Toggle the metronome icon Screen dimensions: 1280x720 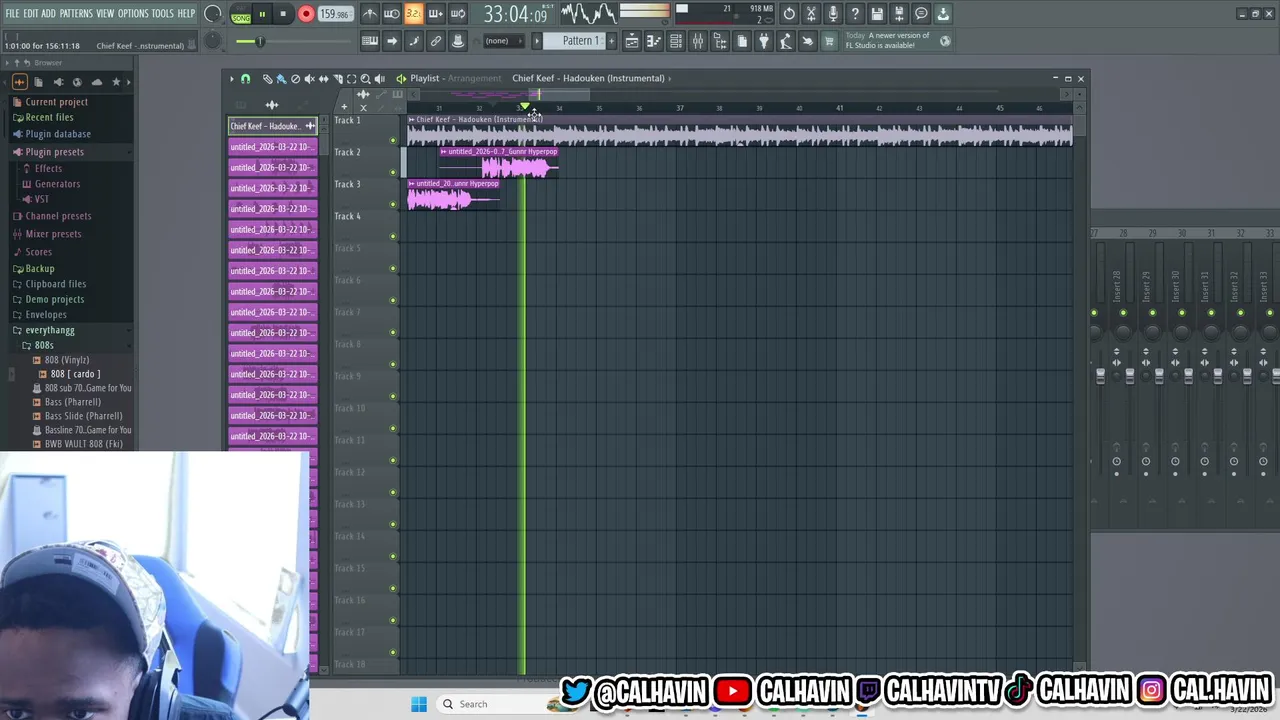(370, 14)
